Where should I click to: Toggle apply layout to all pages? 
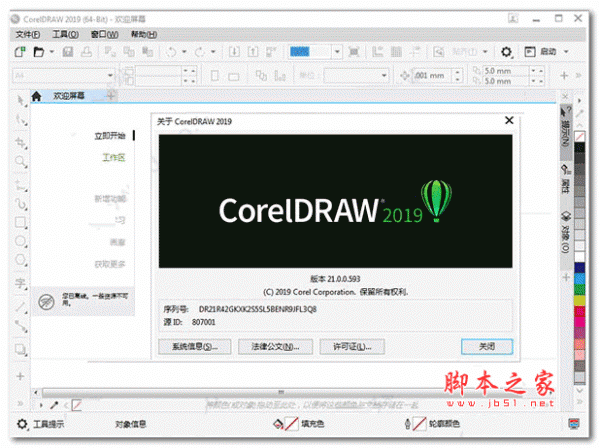[x=262, y=76]
